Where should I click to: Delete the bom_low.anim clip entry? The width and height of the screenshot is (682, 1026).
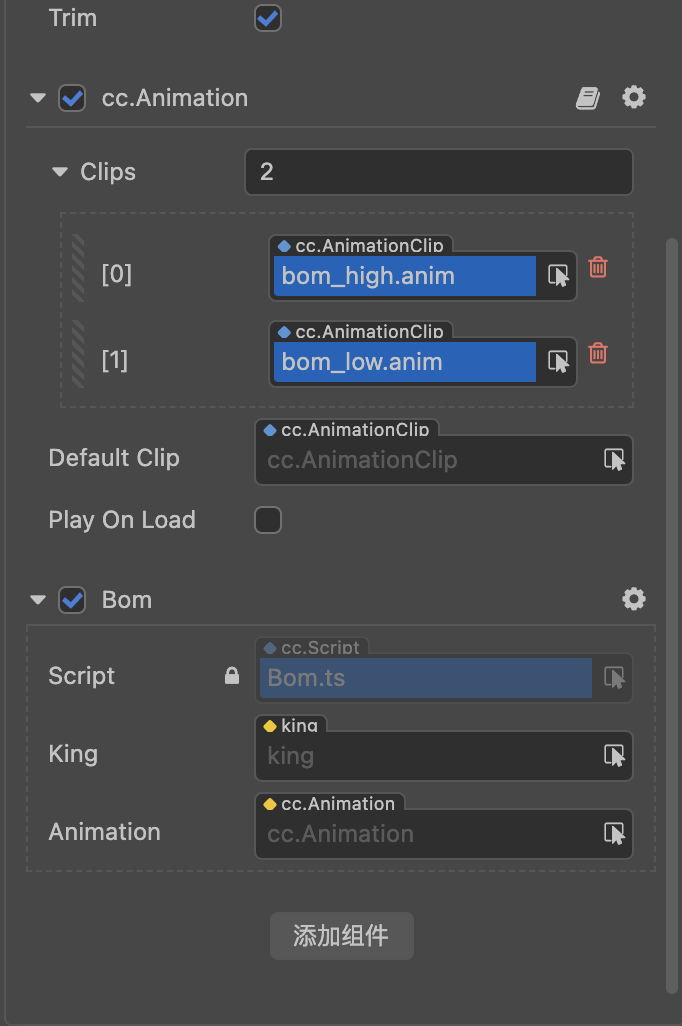598,353
